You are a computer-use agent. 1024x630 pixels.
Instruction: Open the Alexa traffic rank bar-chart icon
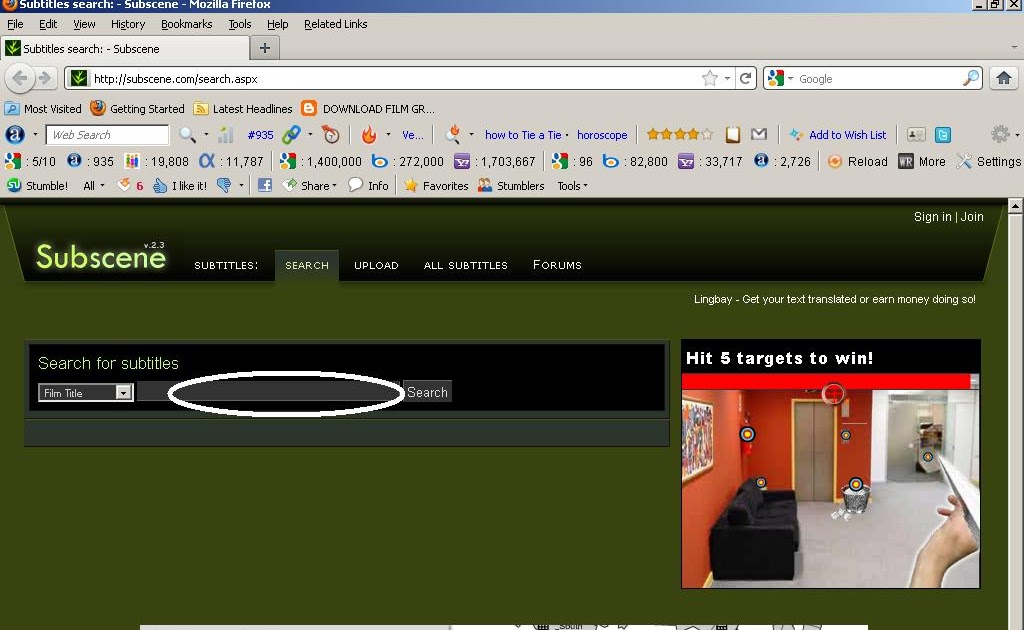[225, 134]
